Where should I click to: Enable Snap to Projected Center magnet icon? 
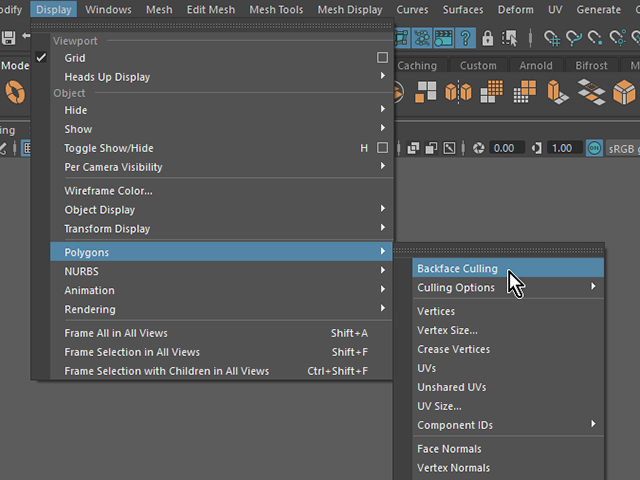tap(618, 38)
